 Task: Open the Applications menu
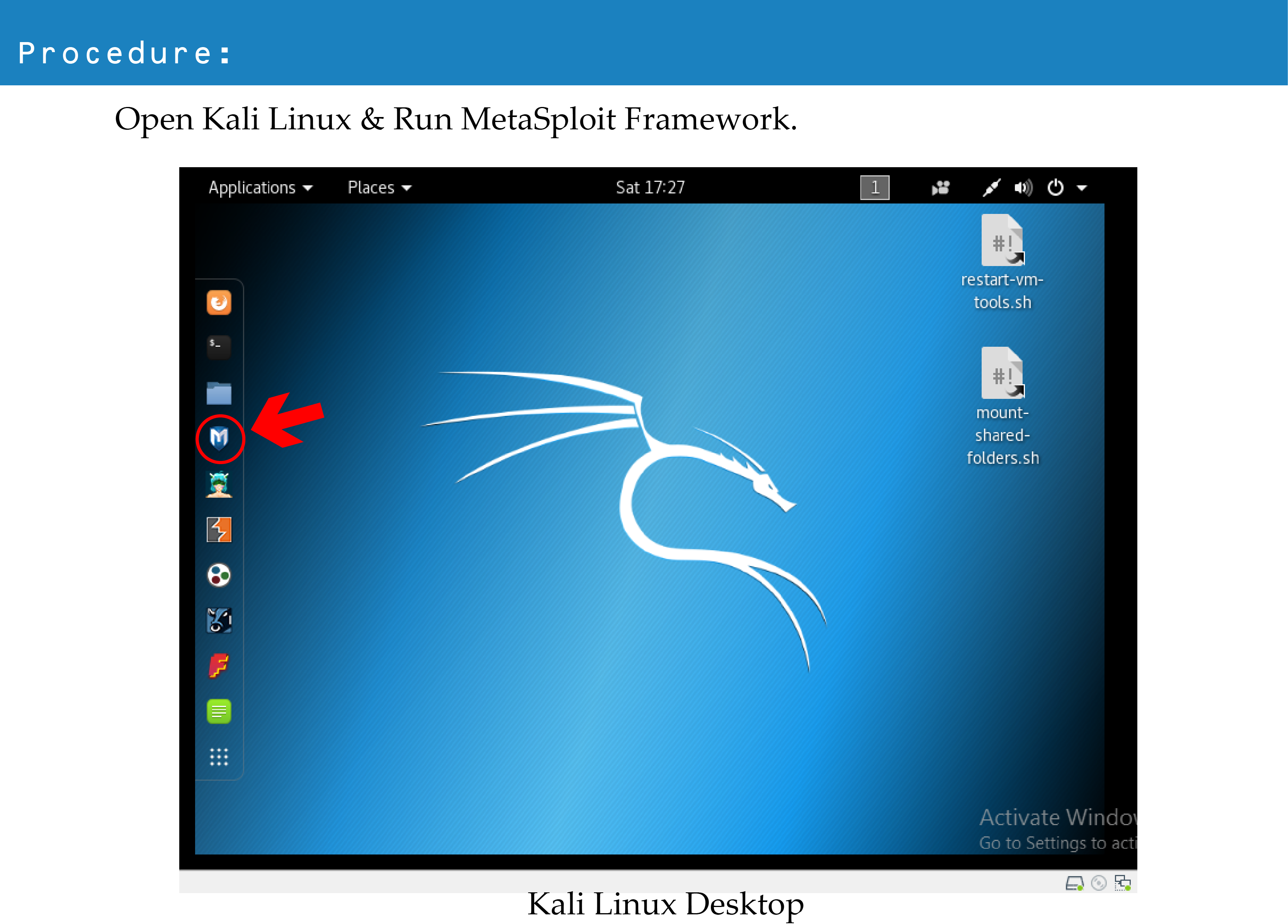(261, 188)
